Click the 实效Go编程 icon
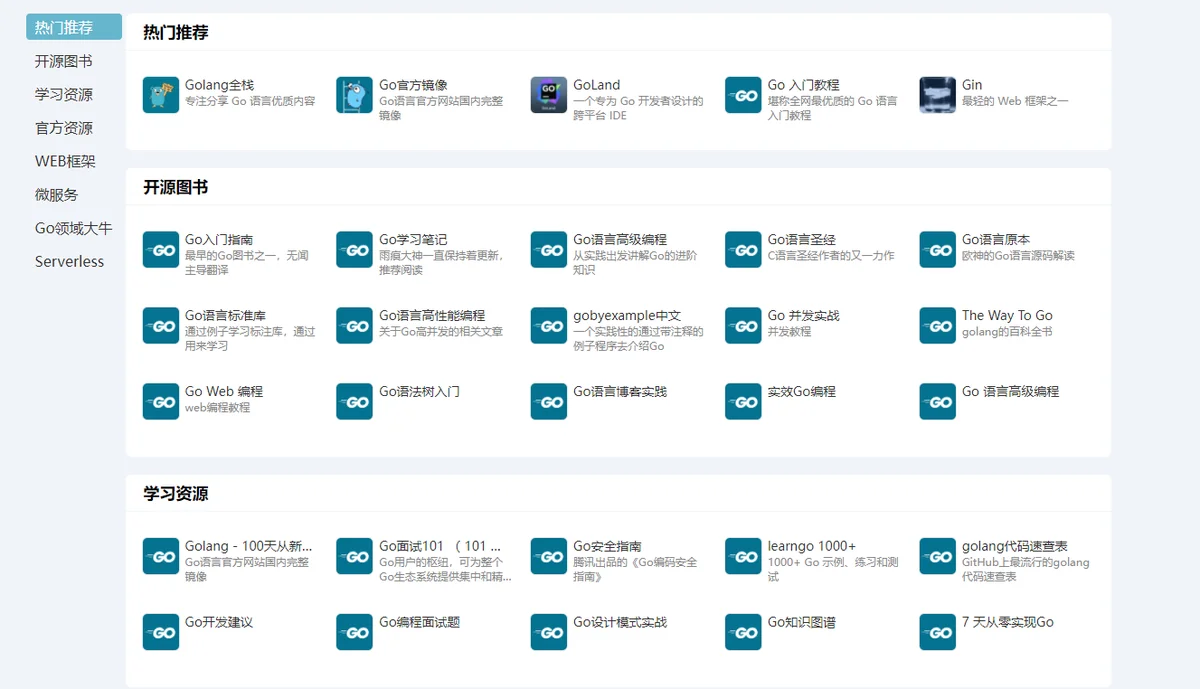Screen dimensions: 1200x689 click(x=743, y=402)
